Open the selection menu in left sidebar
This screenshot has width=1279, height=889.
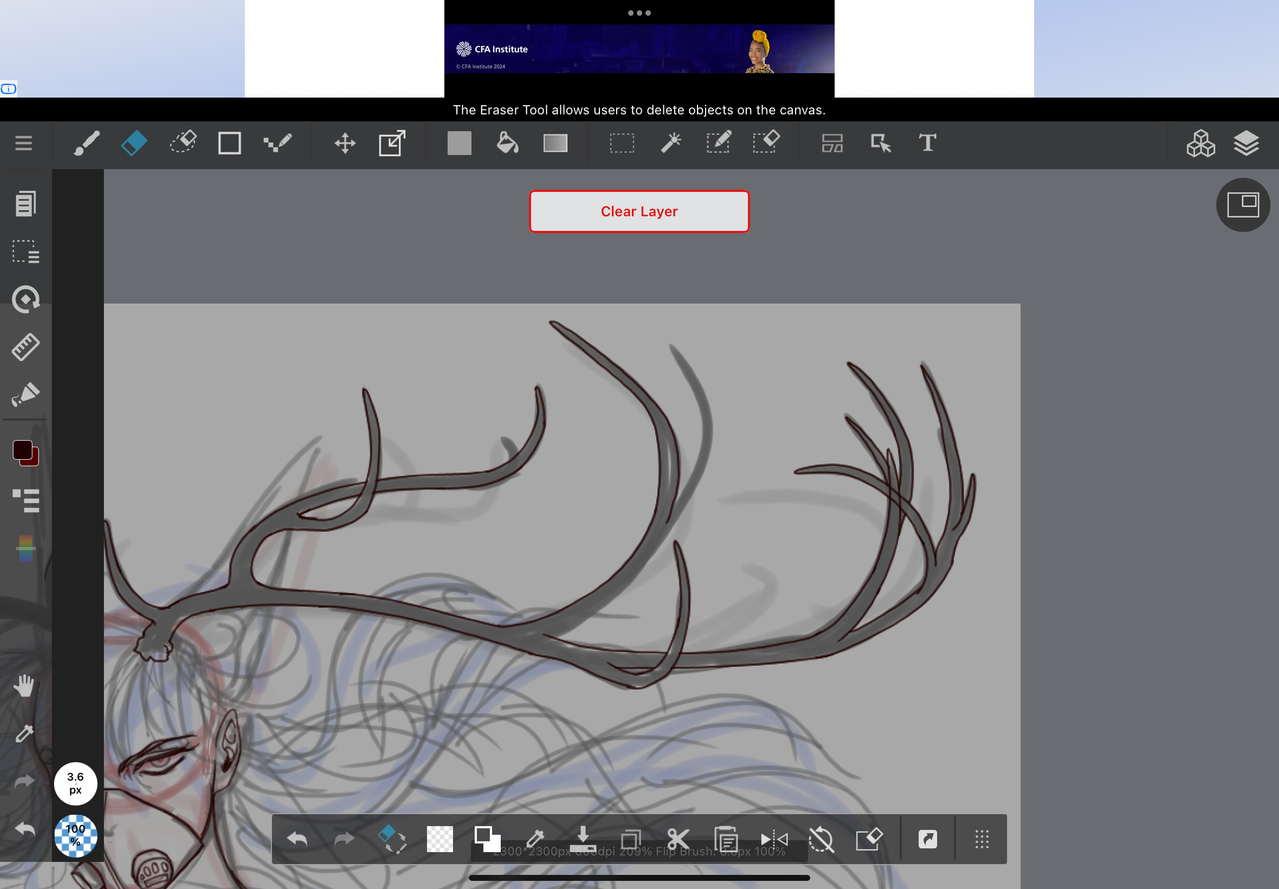pos(25,252)
